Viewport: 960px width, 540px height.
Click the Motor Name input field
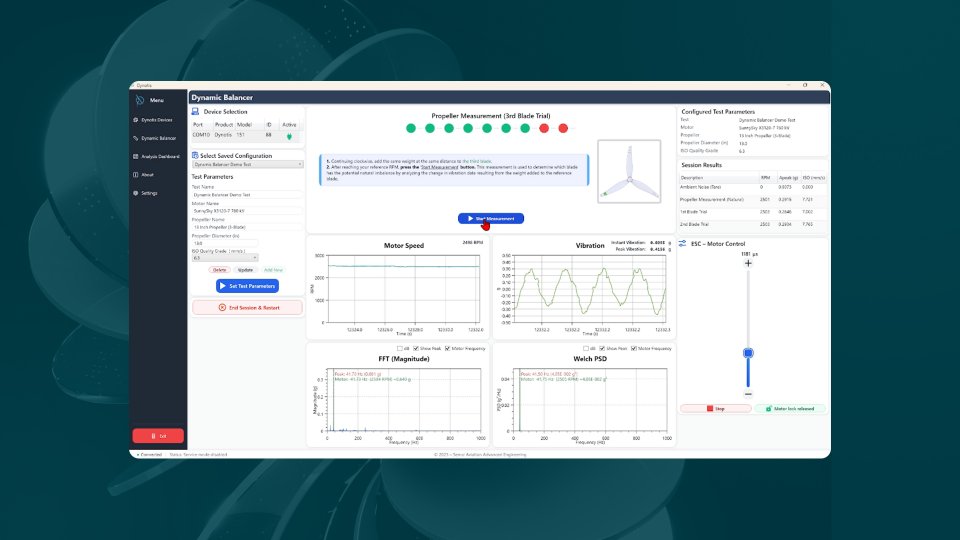pos(247,211)
